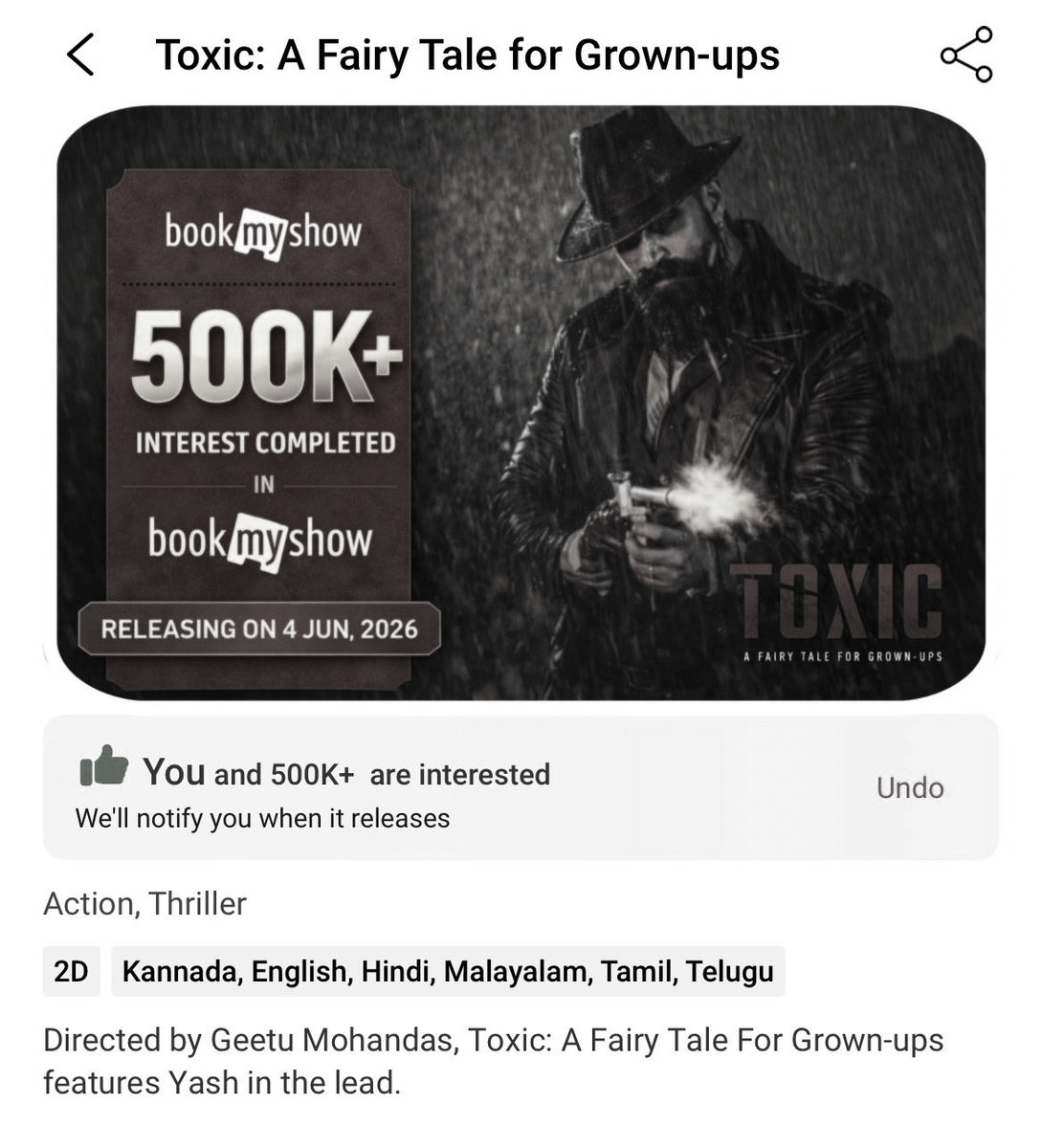Tap the Releasing on 4 Jun, 2026 badge
1042x1148 pixels.
(x=259, y=629)
